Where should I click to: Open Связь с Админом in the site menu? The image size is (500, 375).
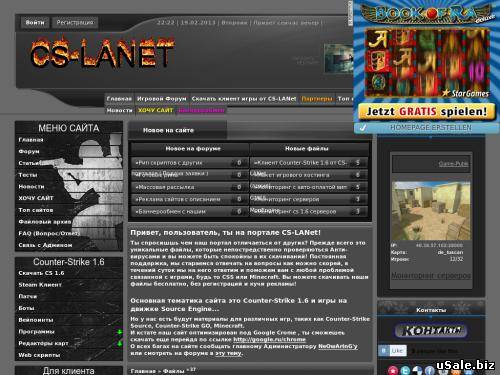pos(45,245)
